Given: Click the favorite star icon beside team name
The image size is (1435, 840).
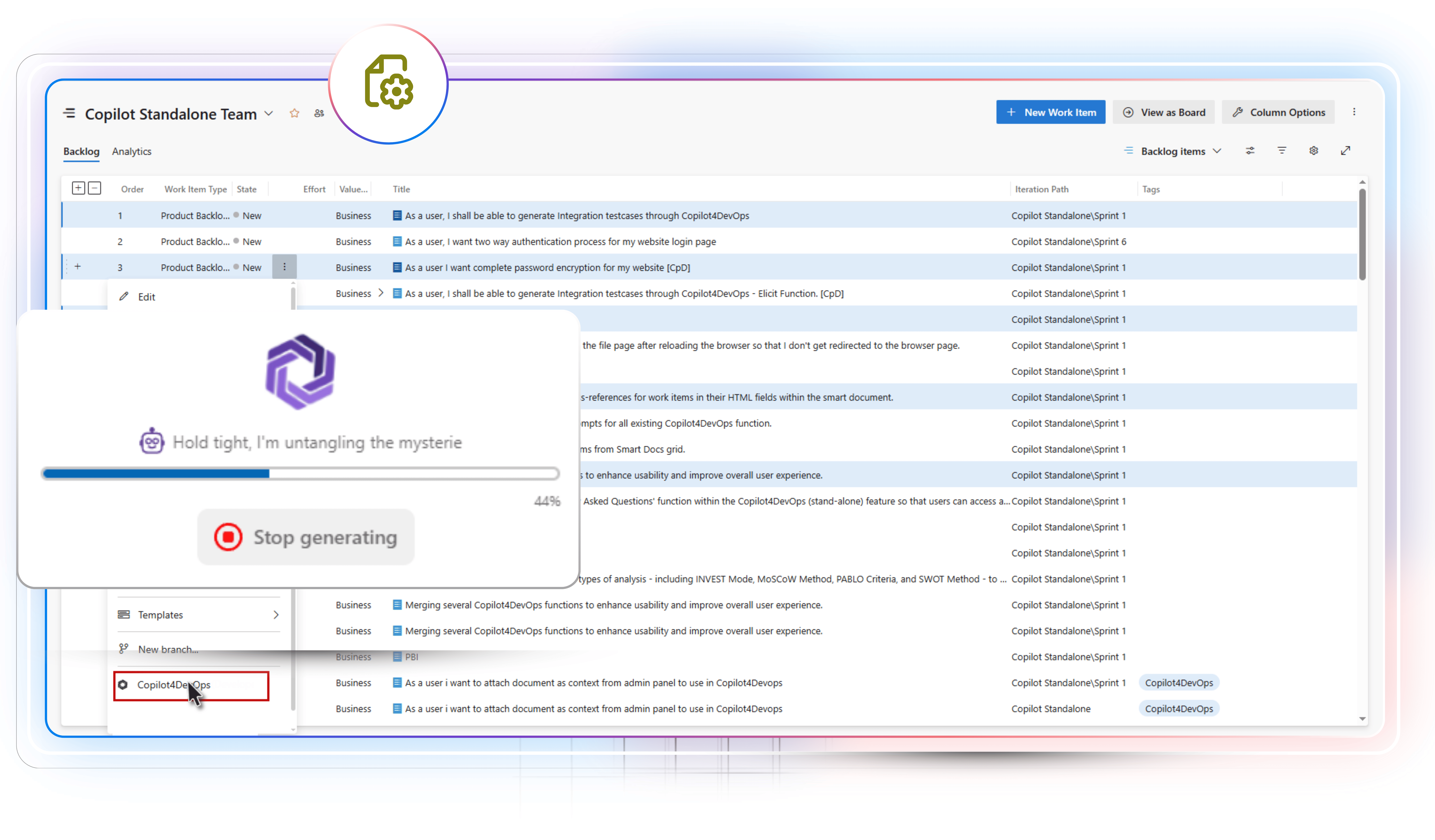Looking at the screenshot, I should point(294,113).
